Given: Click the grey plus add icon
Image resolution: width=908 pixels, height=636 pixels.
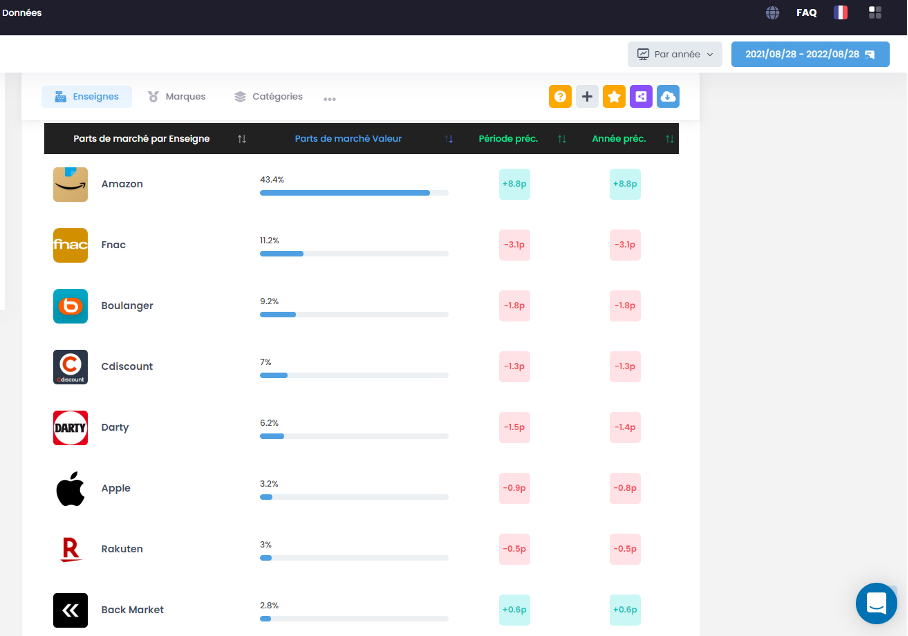Looking at the screenshot, I should 587,97.
